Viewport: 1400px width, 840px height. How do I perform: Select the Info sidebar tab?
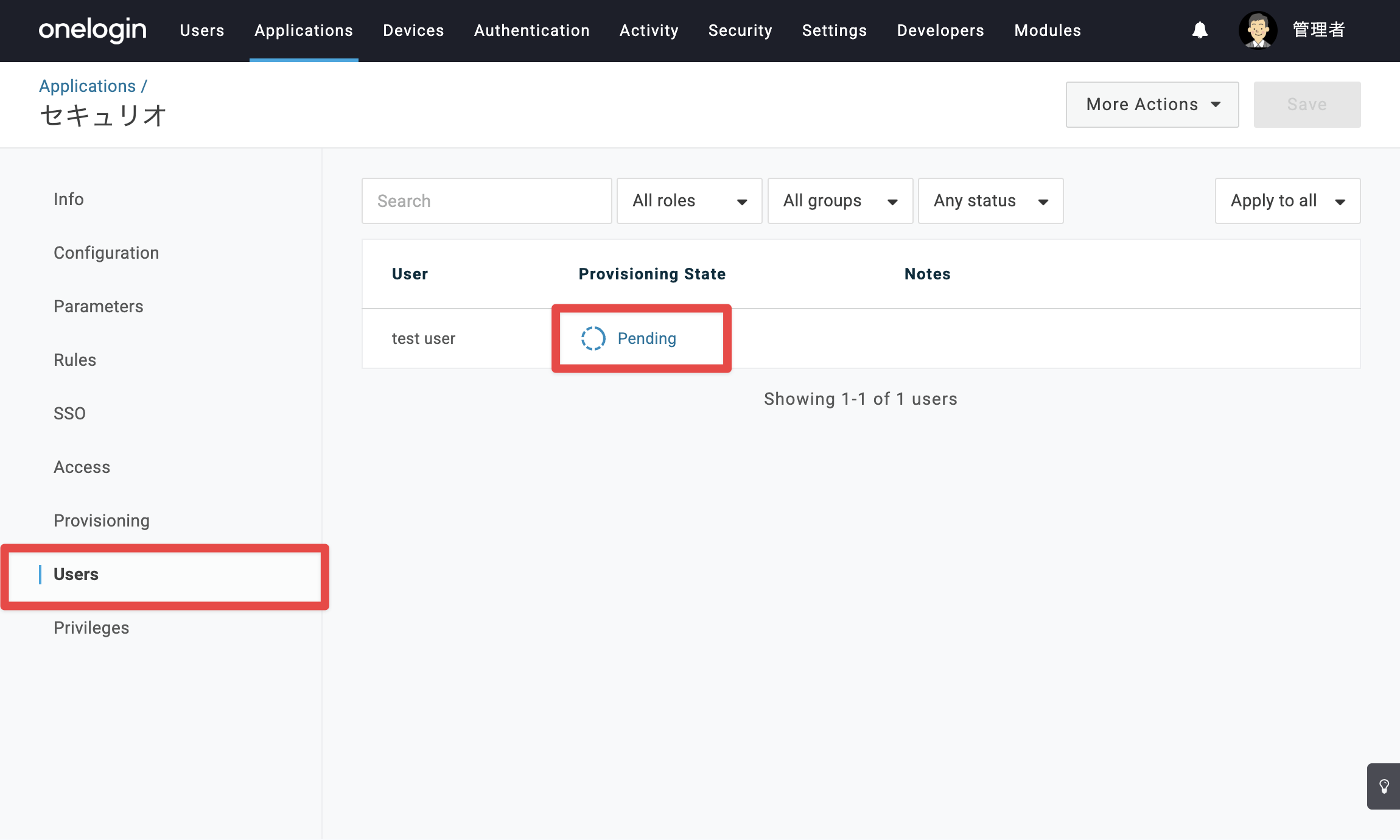[69, 199]
